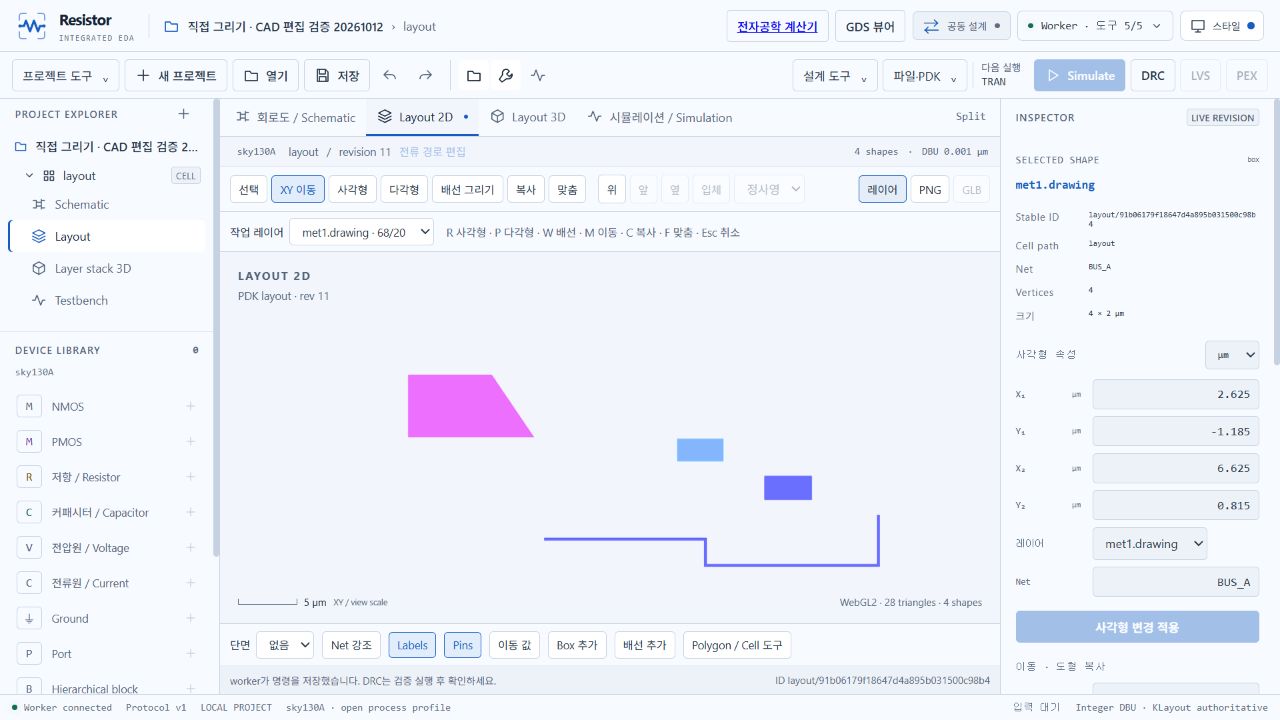The width and height of the screenshot is (1280, 720).
Task: Toggle the Split view
Action: [970, 117]
